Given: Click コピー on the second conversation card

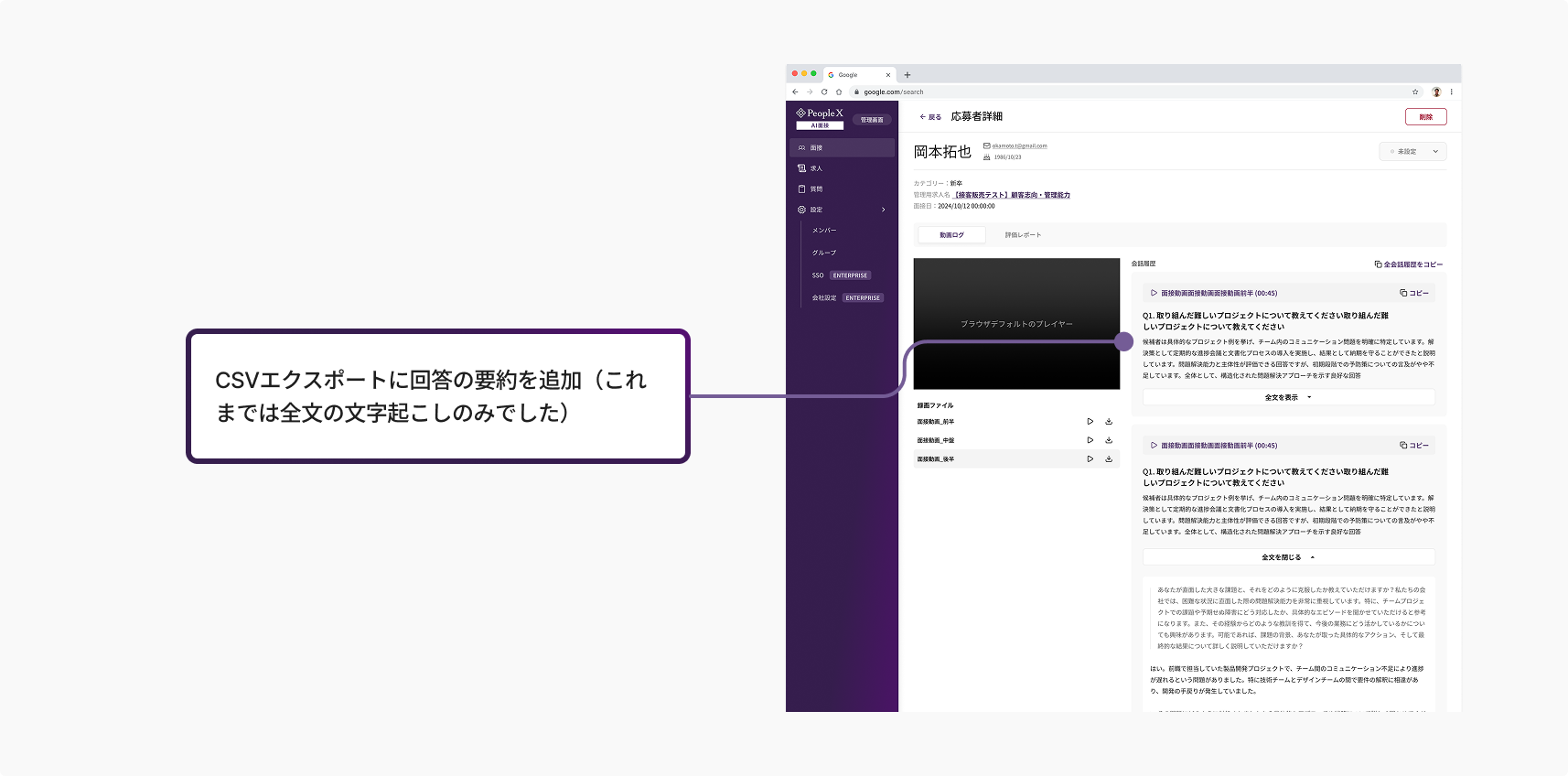Looking at the screenshot, I should pyautogui.click(x=1414, y=446).
